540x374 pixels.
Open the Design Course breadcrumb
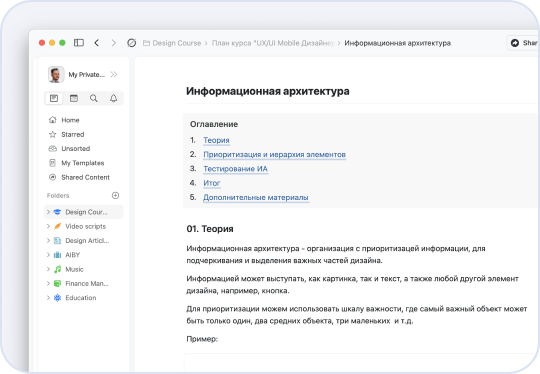pyautogui.click(x=172, y=43)
